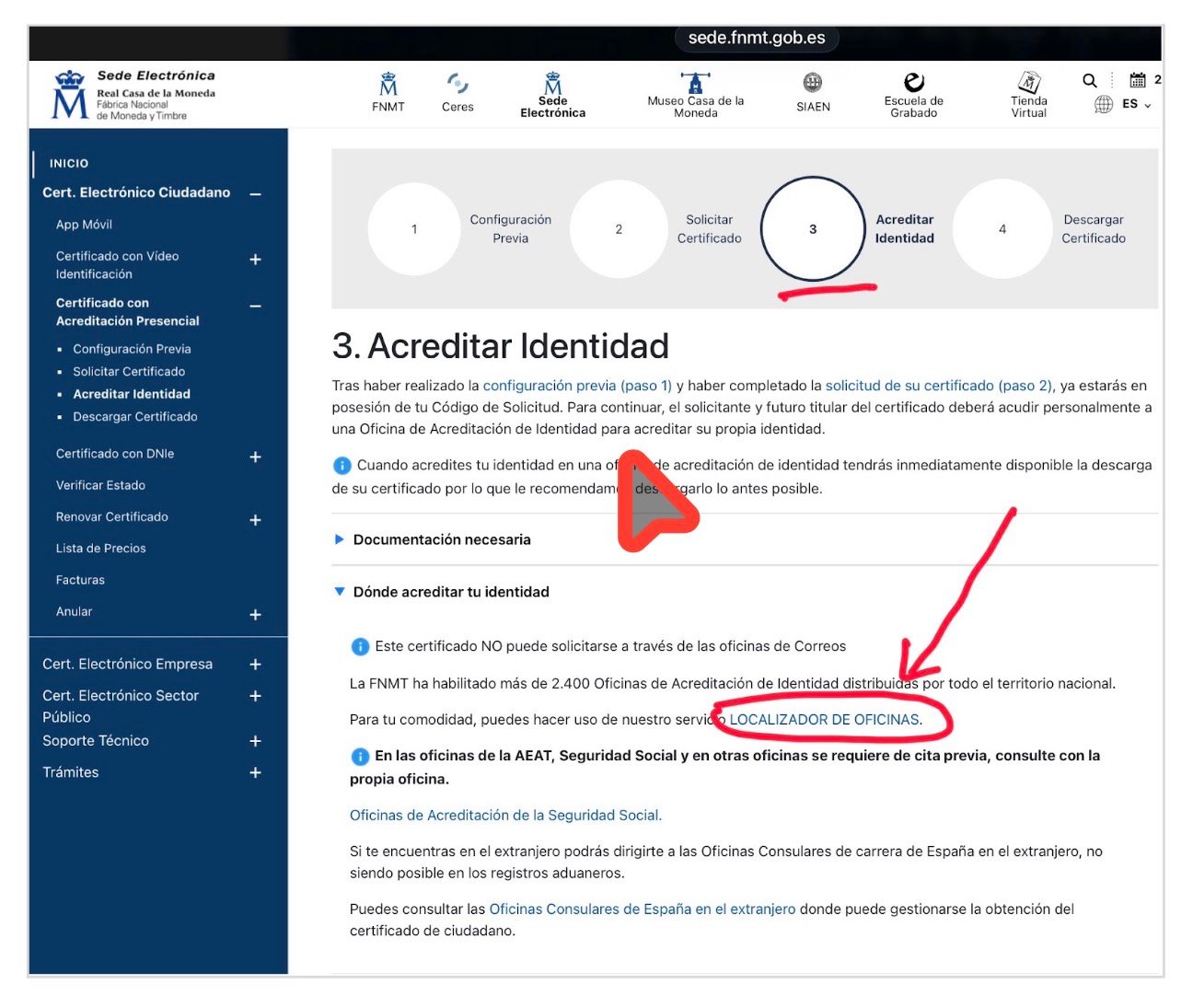Click step 2 Solicitar Certificado circle

click(x=619, y=229)
